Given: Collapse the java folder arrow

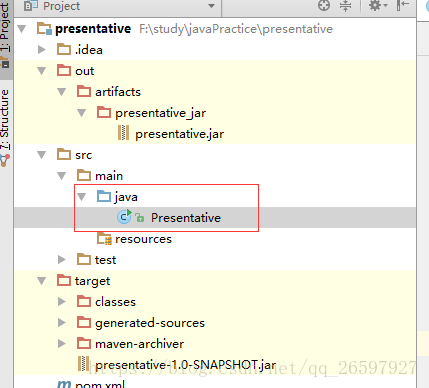Looking at the screenshot, I should (x=82, y=197).
